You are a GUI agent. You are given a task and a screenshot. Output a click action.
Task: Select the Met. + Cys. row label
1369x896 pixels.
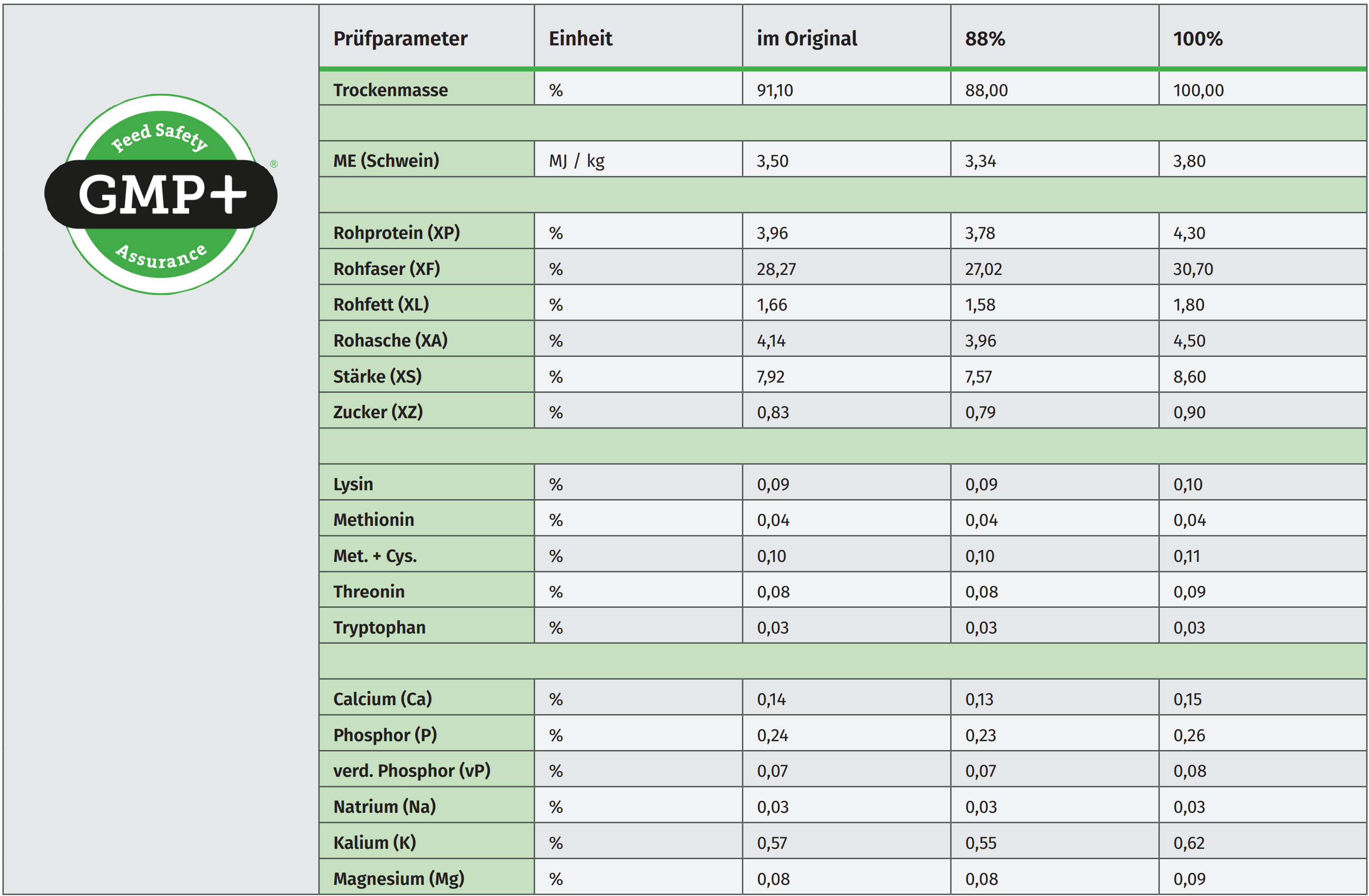click(x=375, y=556)
